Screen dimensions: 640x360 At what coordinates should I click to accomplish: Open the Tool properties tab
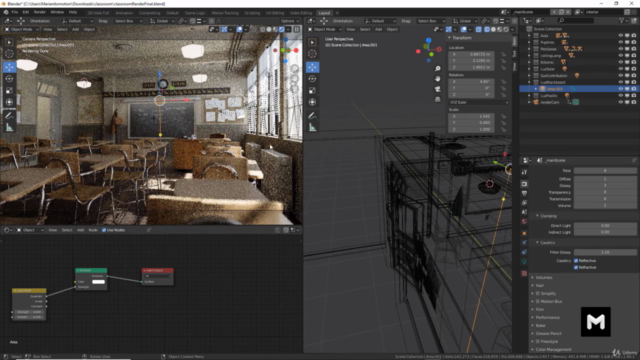tap(524, 172)
